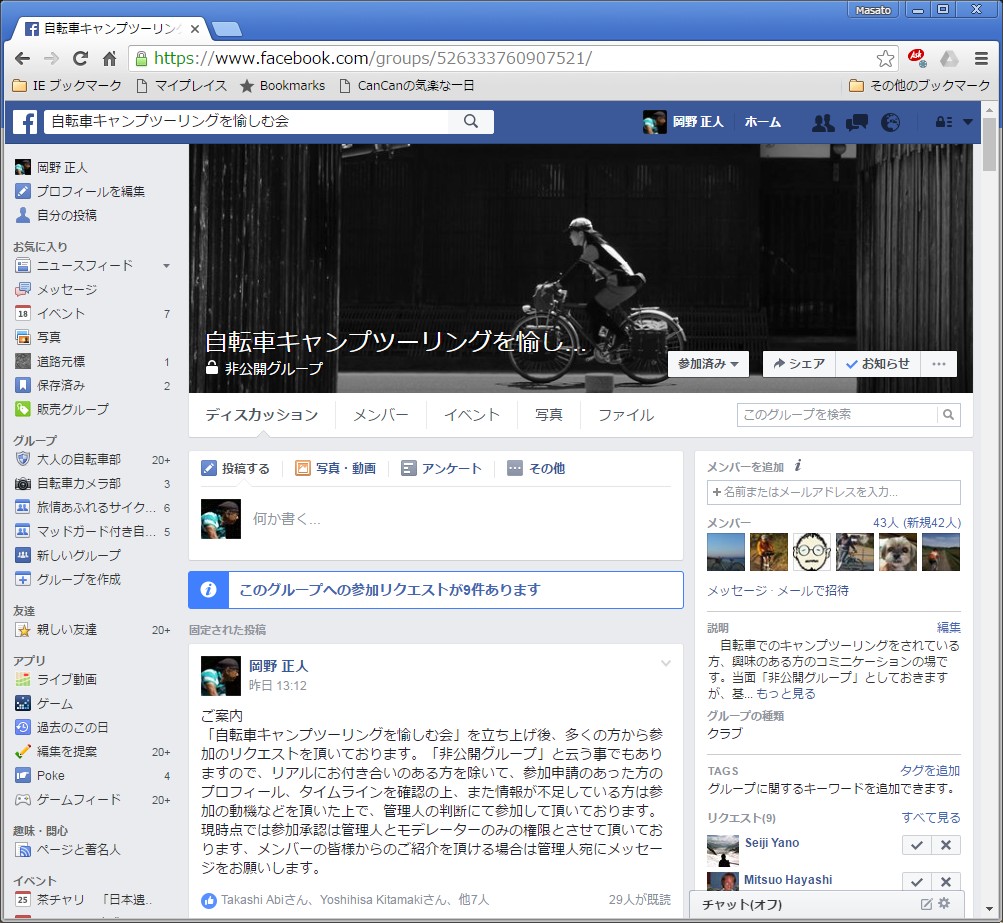Expand description with もっと見る

(786, 694)
